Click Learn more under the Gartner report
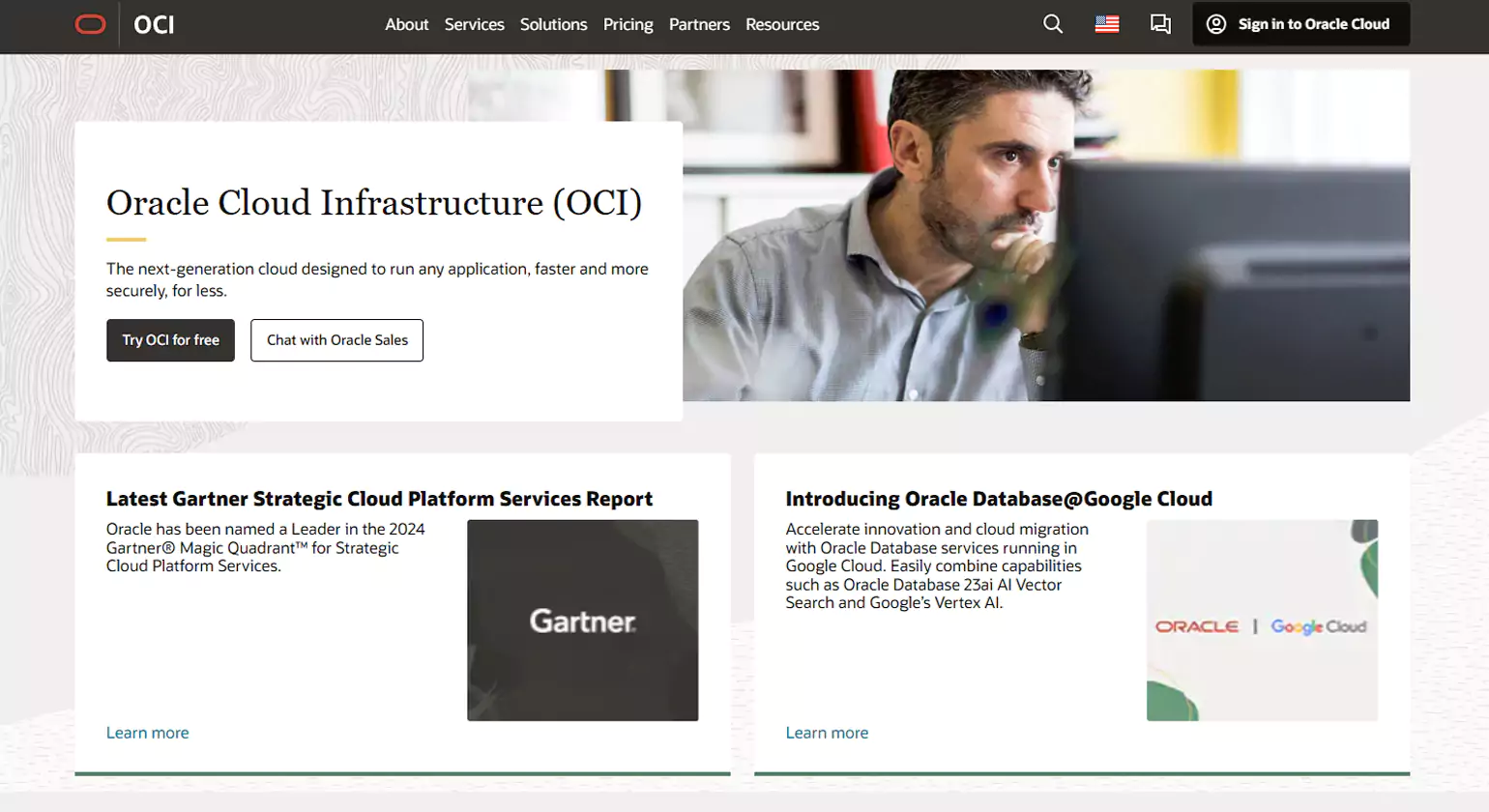The width and height of the screenshot is (1489, 812). [147, 733]
